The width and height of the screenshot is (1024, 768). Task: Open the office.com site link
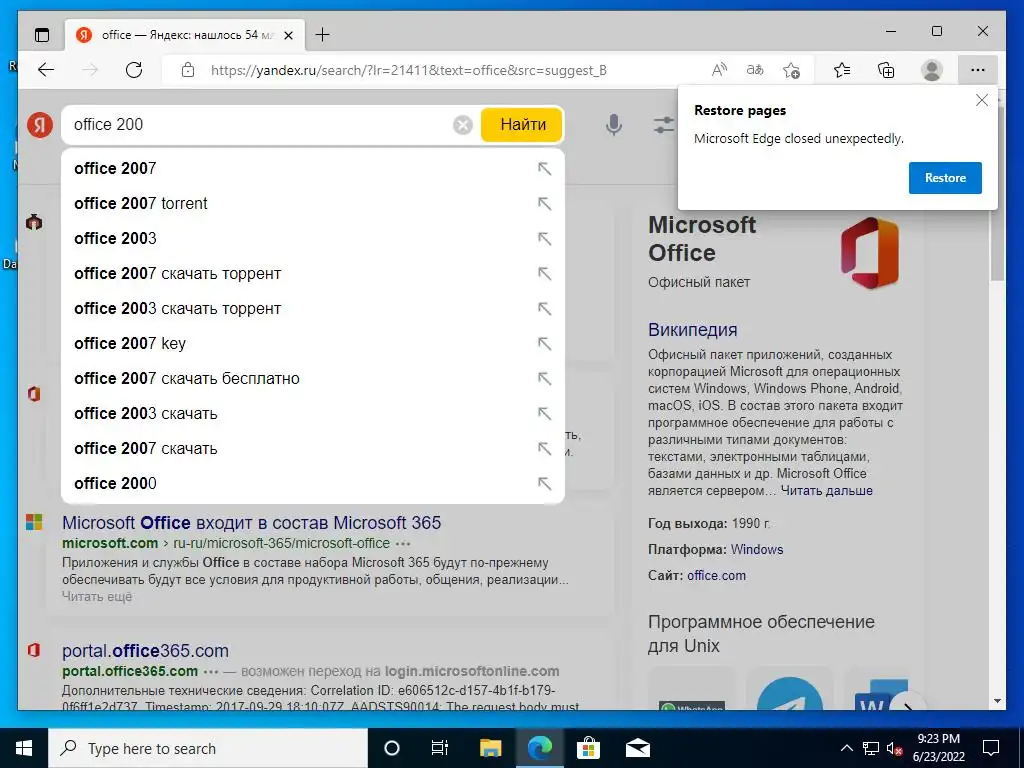point(716,575)
